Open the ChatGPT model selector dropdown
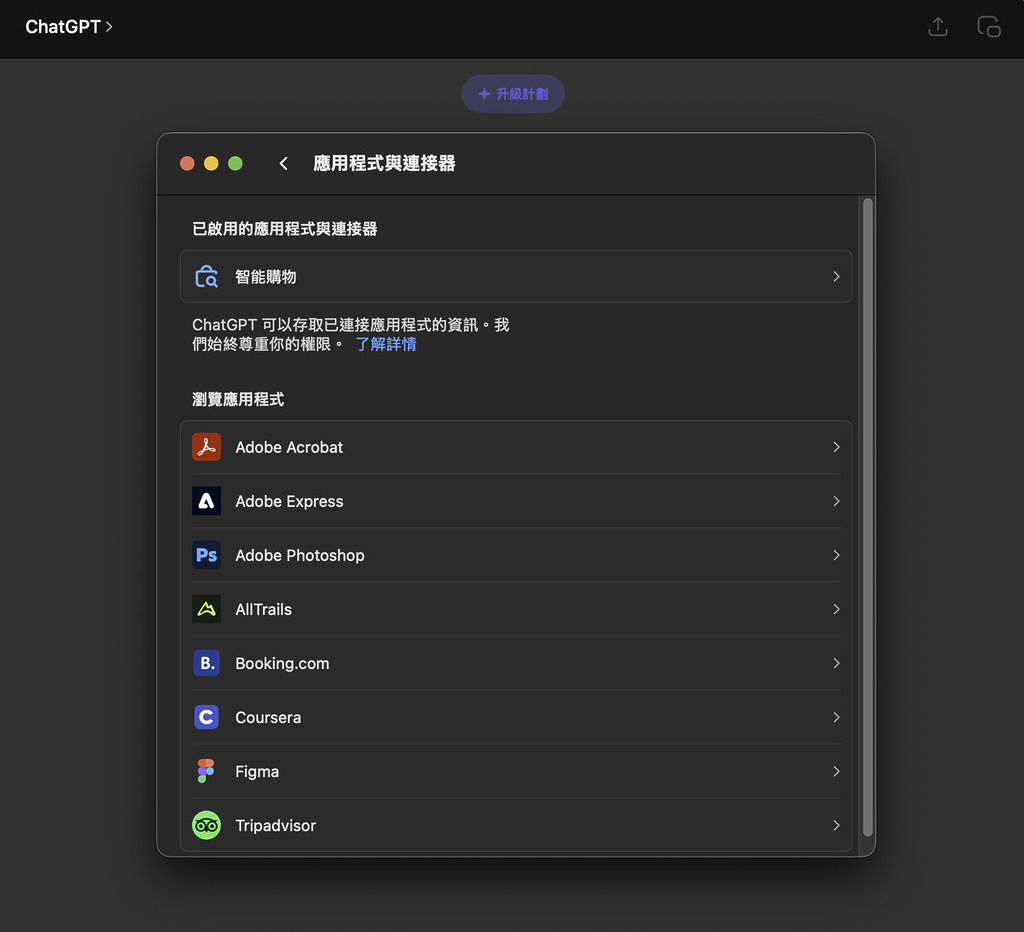Viewport: 1024px width, 932px height. coord(69,27)
